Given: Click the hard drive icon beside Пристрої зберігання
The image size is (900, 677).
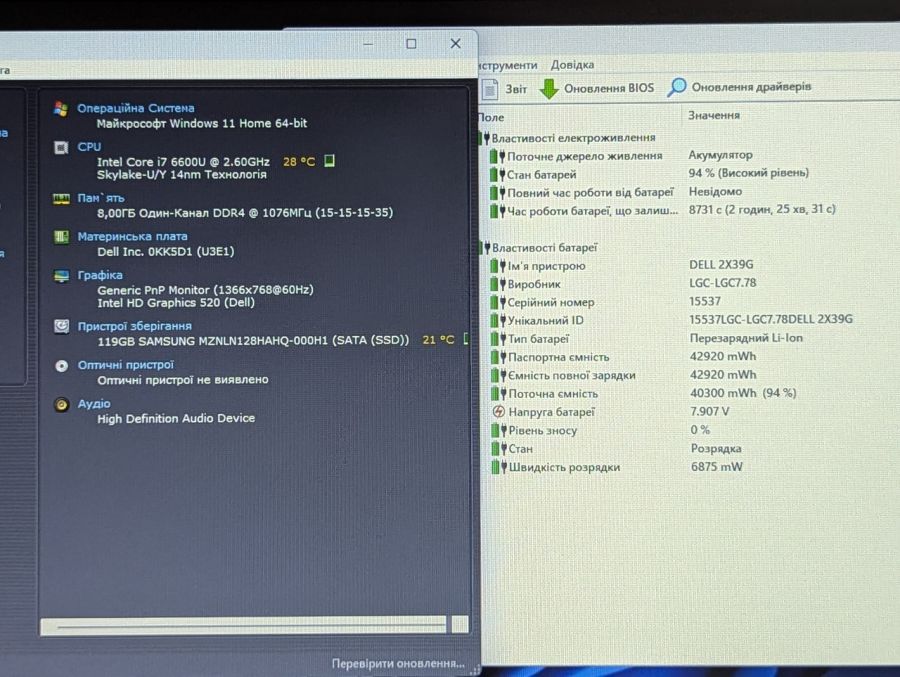Looking at the screenshot, I should point(61,326).
